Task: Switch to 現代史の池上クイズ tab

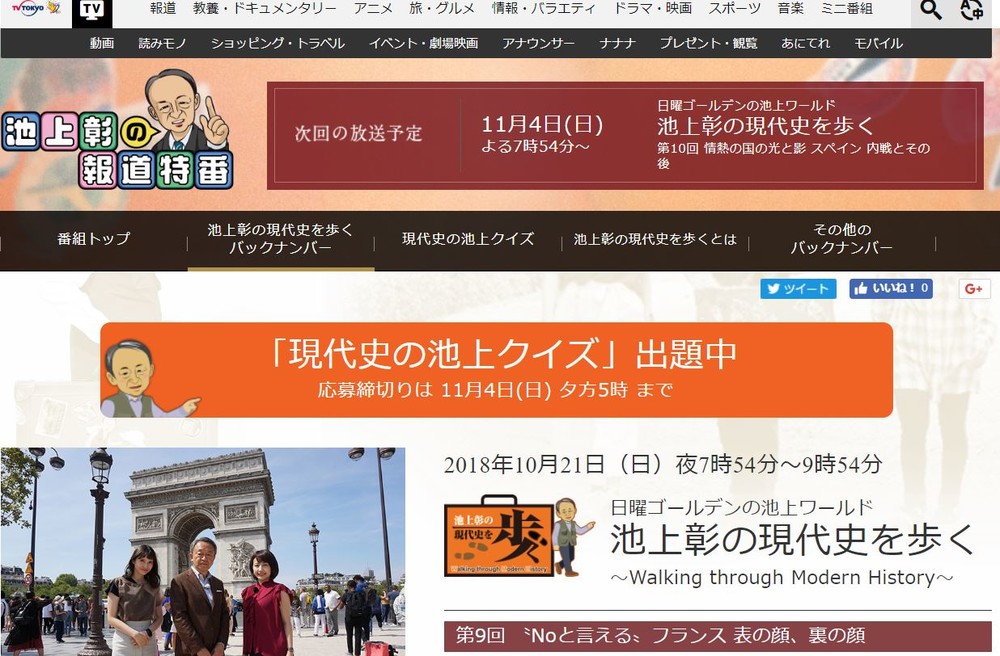Action: (468, 239)
